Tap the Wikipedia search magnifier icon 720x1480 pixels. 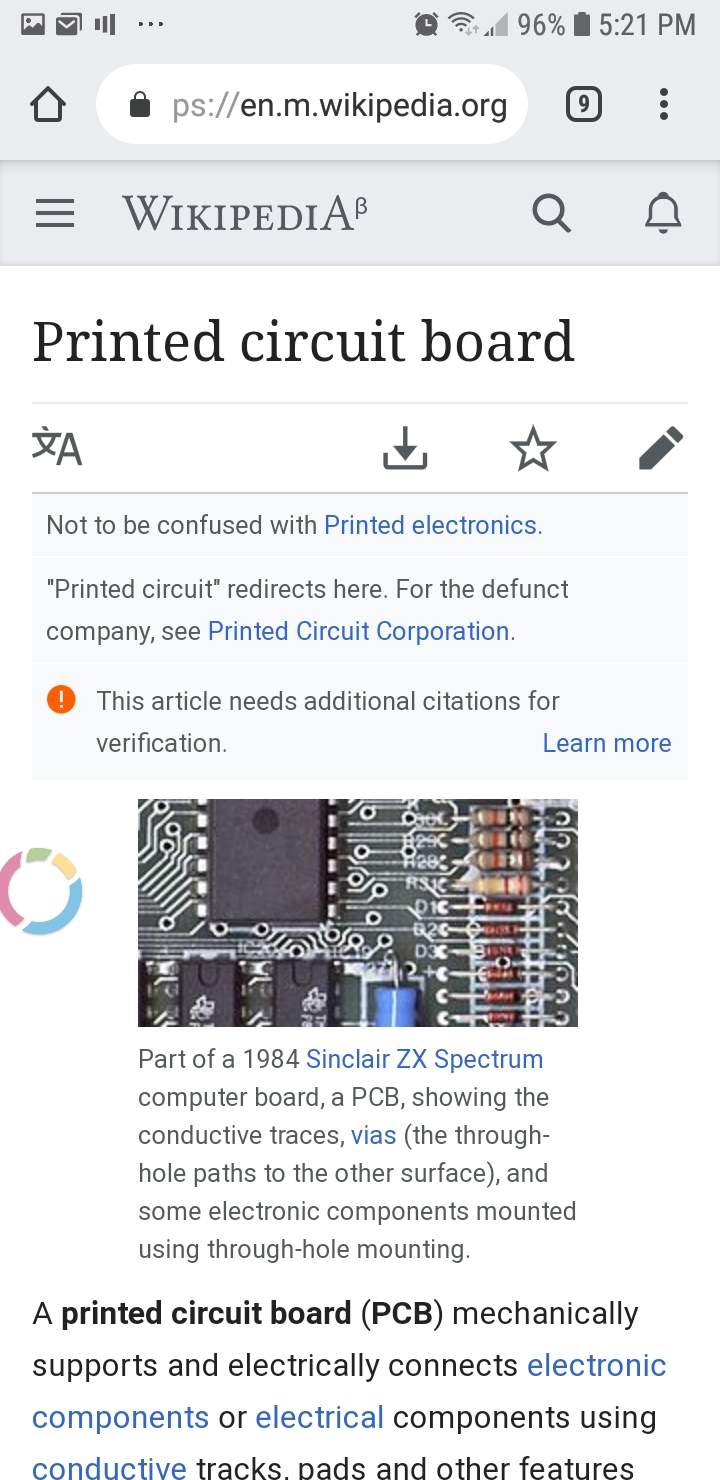click(551, 212)
